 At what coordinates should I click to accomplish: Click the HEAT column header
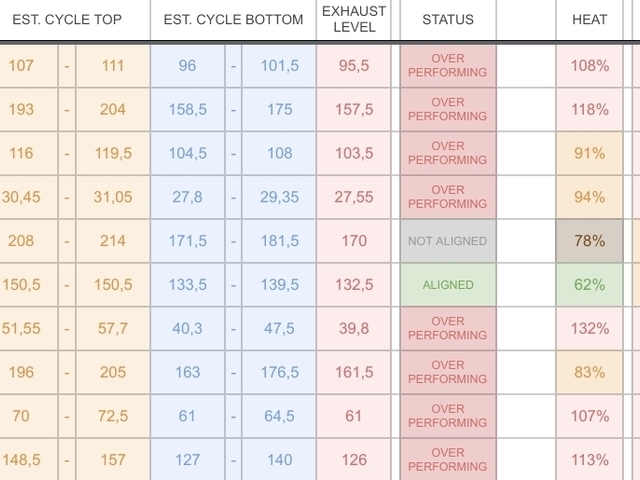pyautogui.click(x=589, y=19)
